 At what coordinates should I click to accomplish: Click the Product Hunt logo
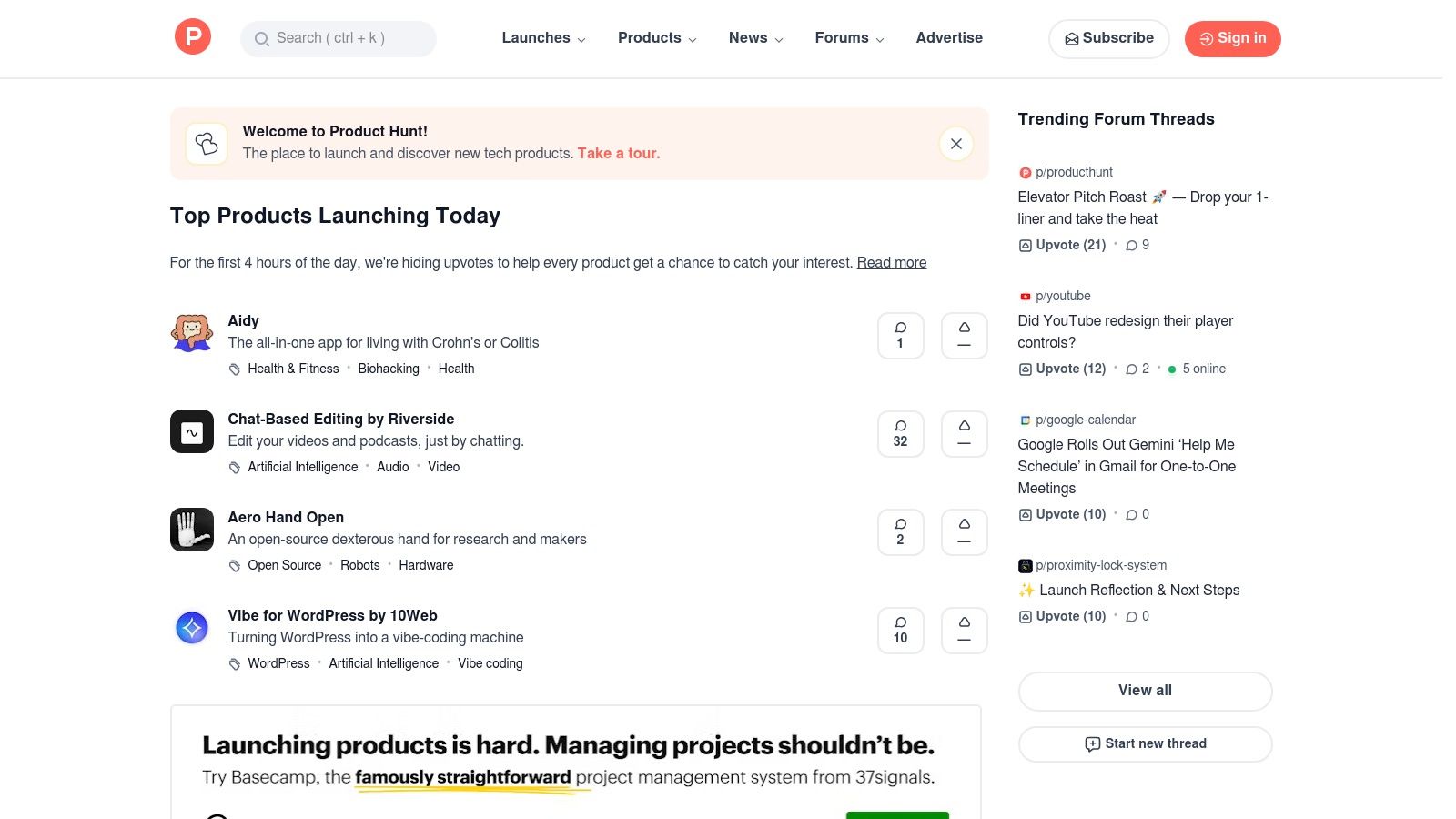click(193, 37)
